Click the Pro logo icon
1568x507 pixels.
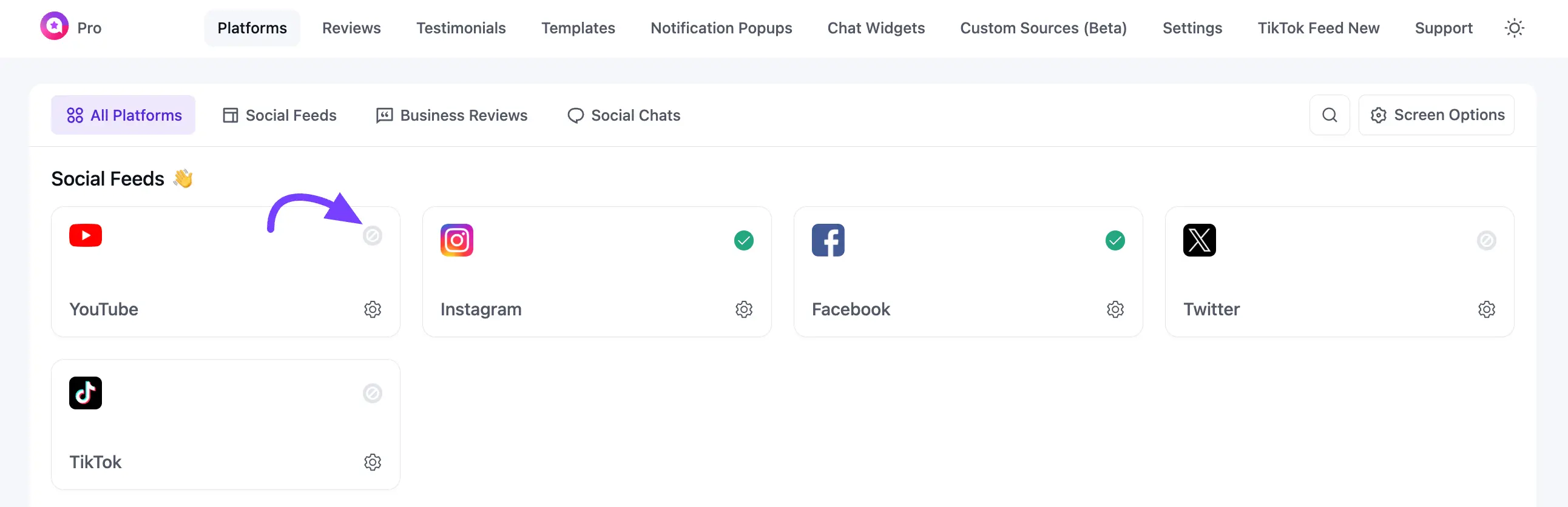pos(53,26)
